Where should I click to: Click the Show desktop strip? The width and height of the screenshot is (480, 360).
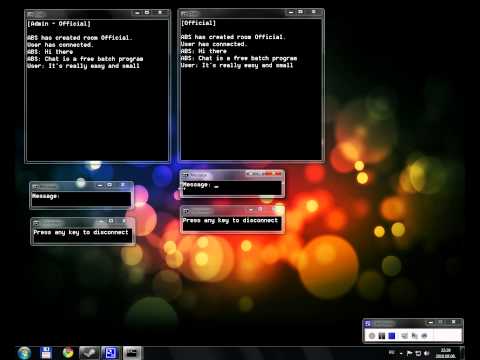tap(462, 353)
